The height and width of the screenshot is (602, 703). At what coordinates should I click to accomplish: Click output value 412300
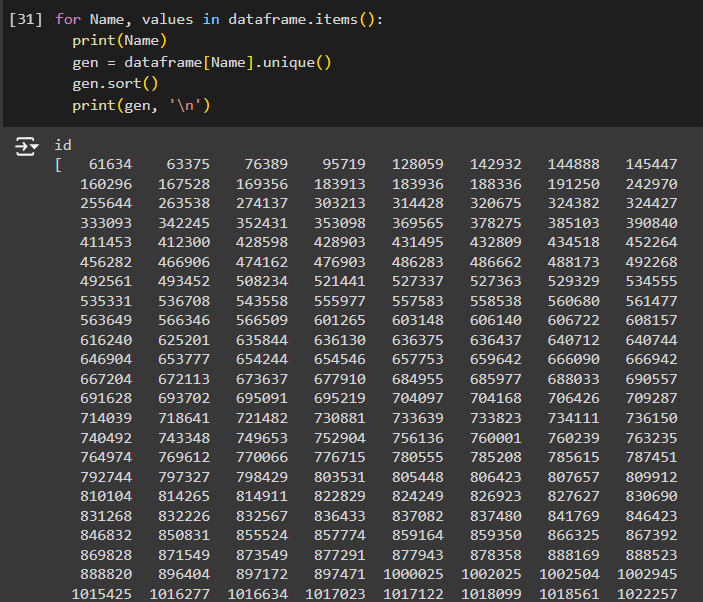coord(184,243)
